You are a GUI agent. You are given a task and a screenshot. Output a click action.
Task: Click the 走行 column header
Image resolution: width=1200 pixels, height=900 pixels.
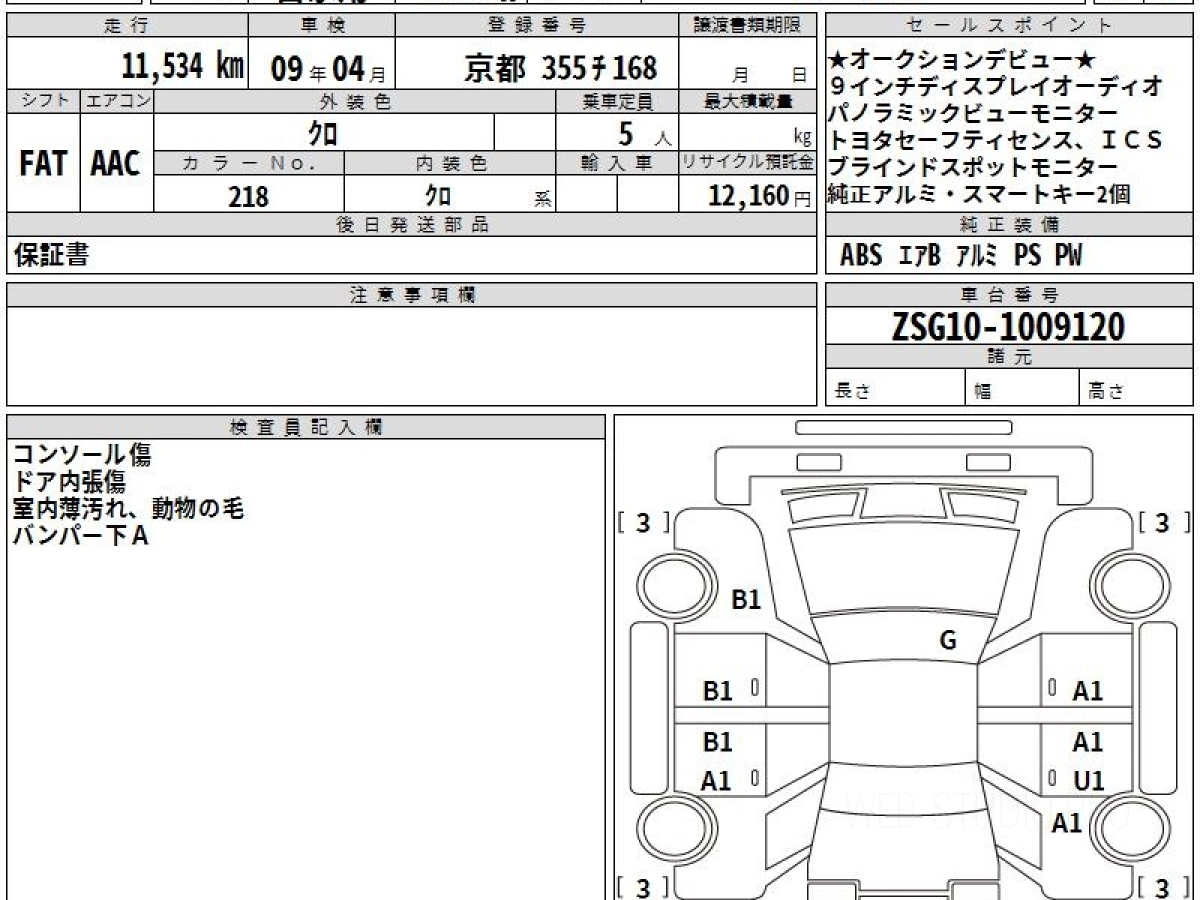click(126, 26)
